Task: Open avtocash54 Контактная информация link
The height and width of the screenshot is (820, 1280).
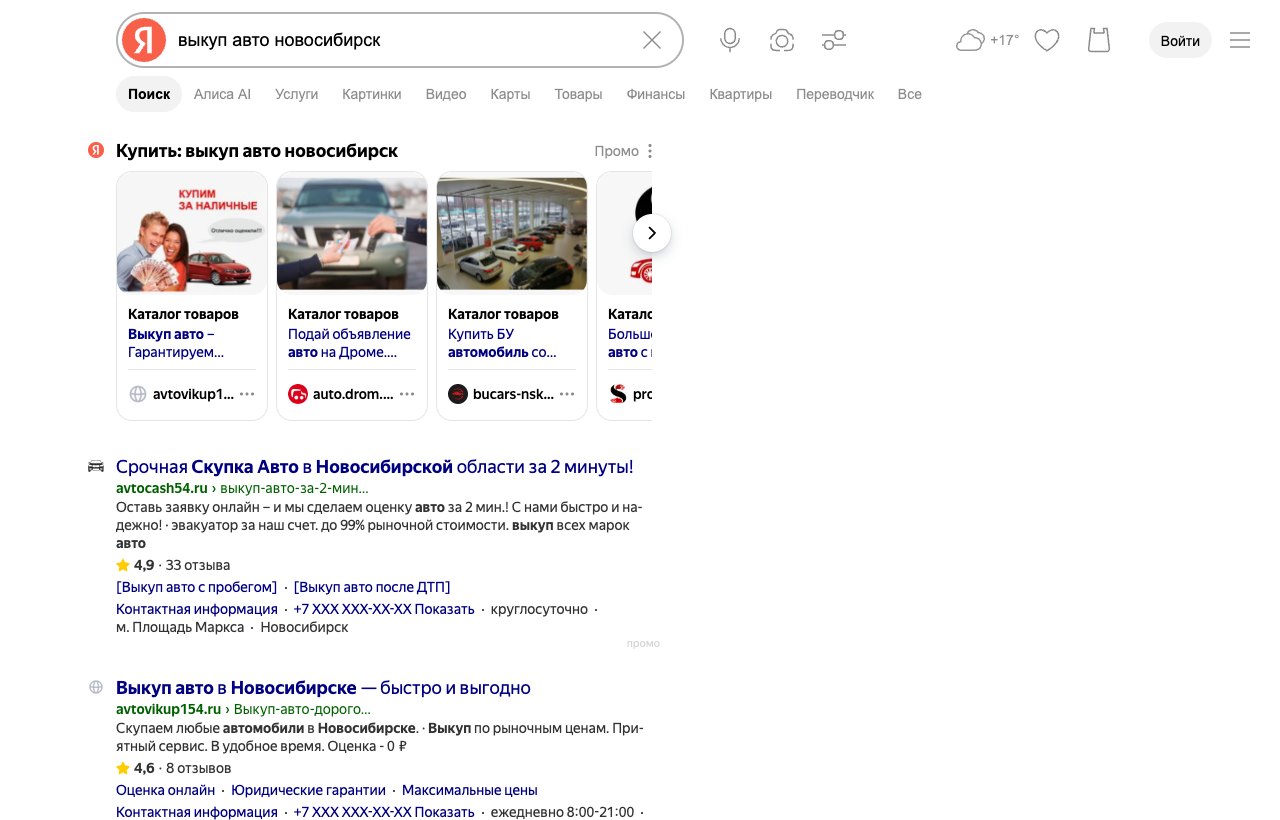Action: [197, 609]
